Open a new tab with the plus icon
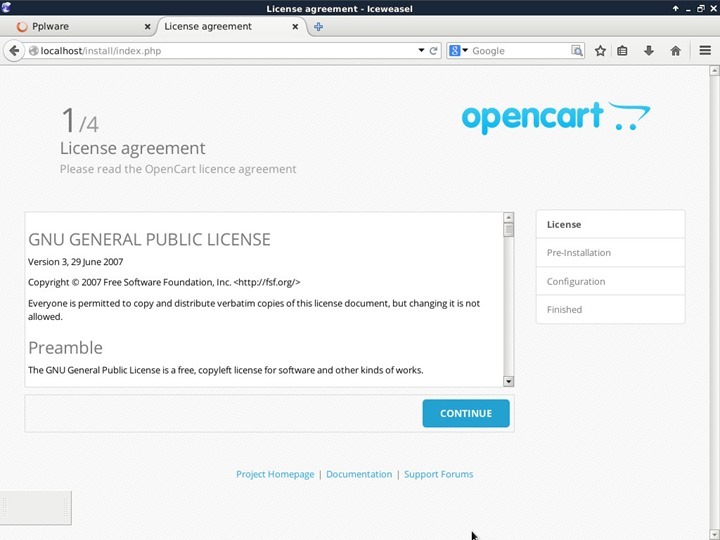 318,27
